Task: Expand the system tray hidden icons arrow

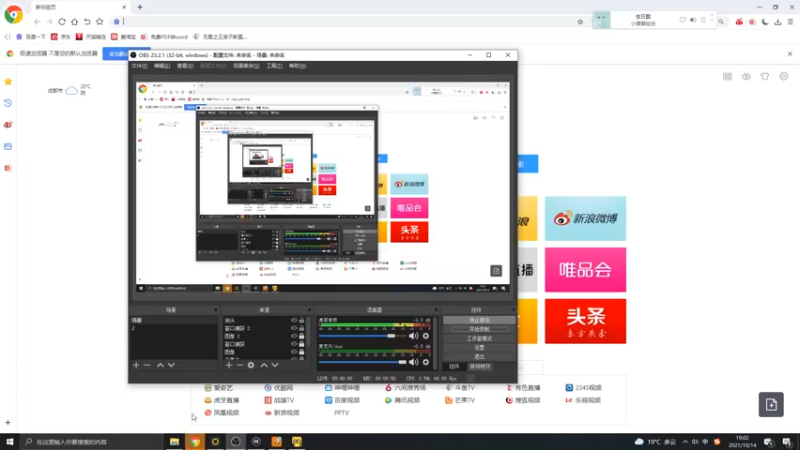Action: click(685, 442)
